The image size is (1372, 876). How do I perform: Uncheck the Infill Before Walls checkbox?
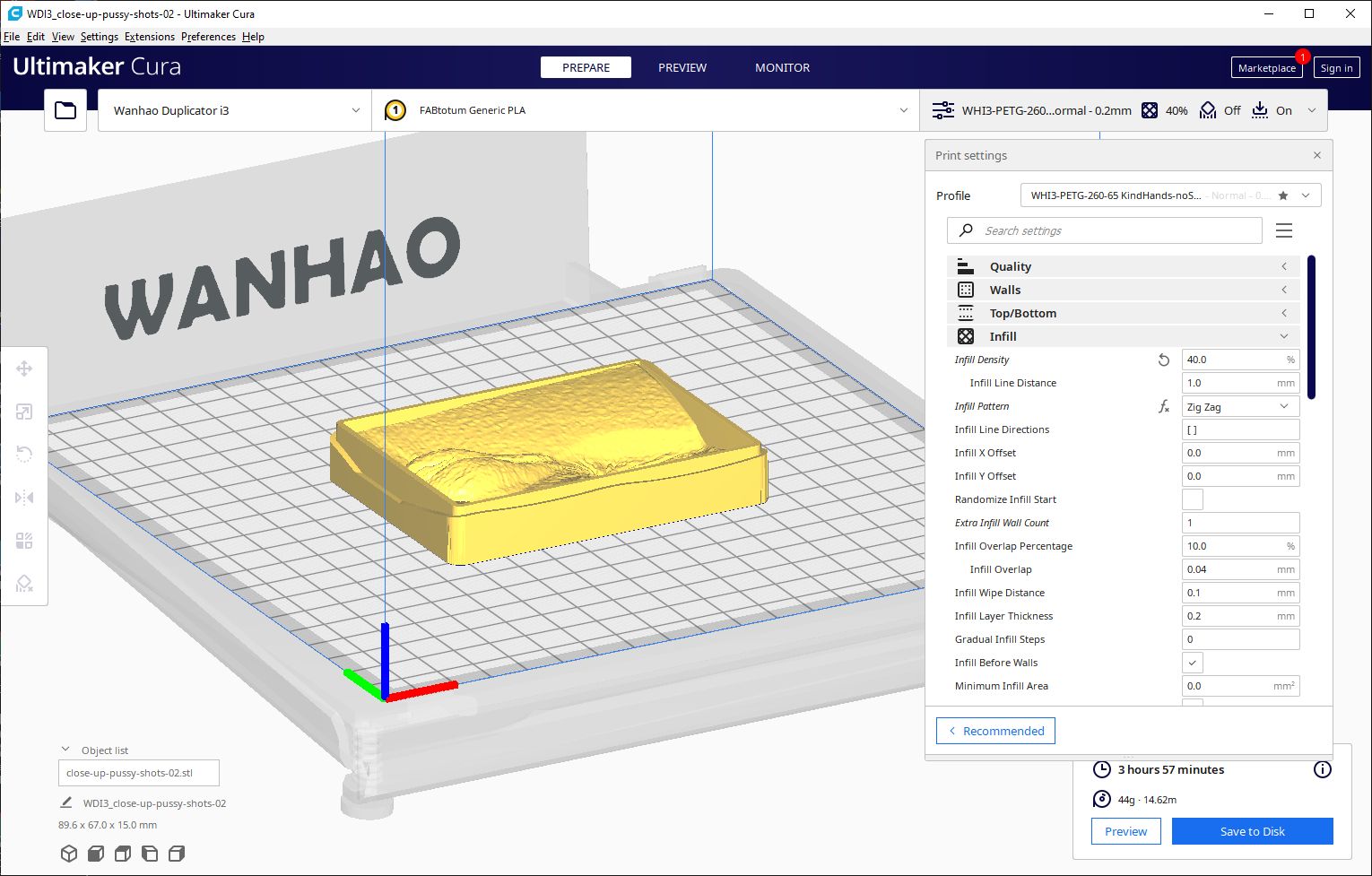pos(1192,663)
